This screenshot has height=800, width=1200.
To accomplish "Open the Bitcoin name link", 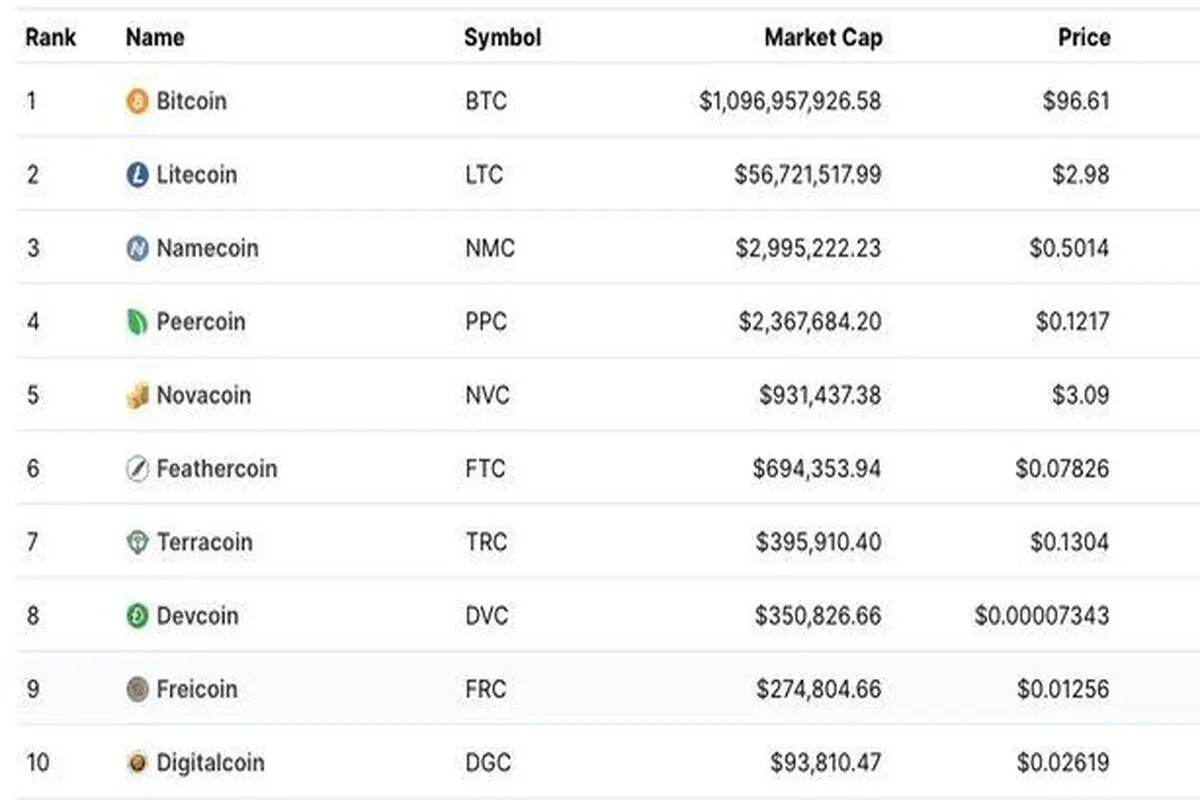I will click(191, 101).
